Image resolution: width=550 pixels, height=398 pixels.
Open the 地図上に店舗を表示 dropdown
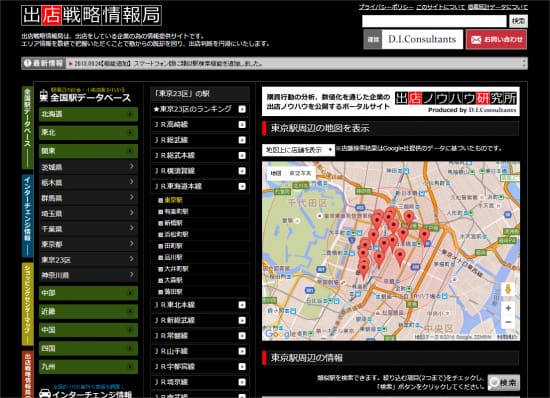click(x=299, y=150)
